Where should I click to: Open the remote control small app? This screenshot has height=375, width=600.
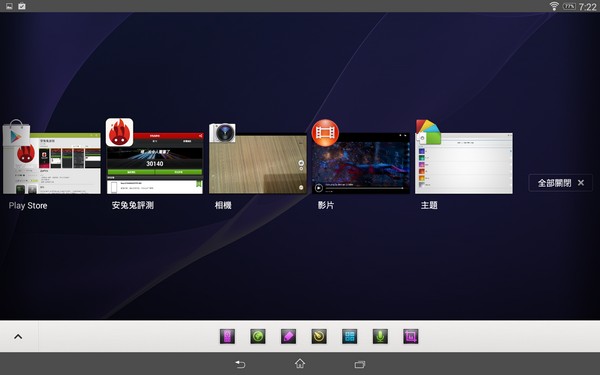227,337
